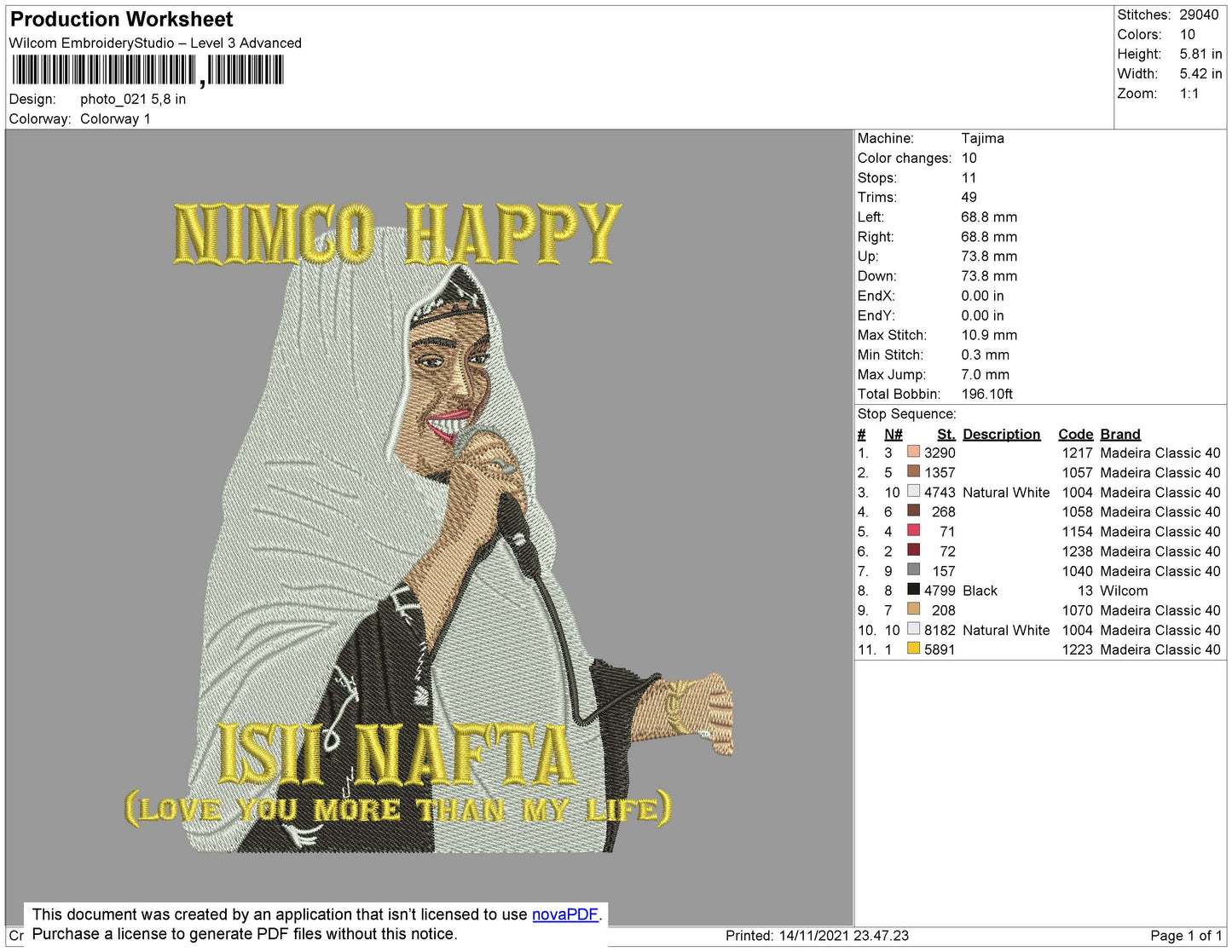Select the design name "photo_021 5,8 in"
The image size is (1232, 952).
coord(133,99)
